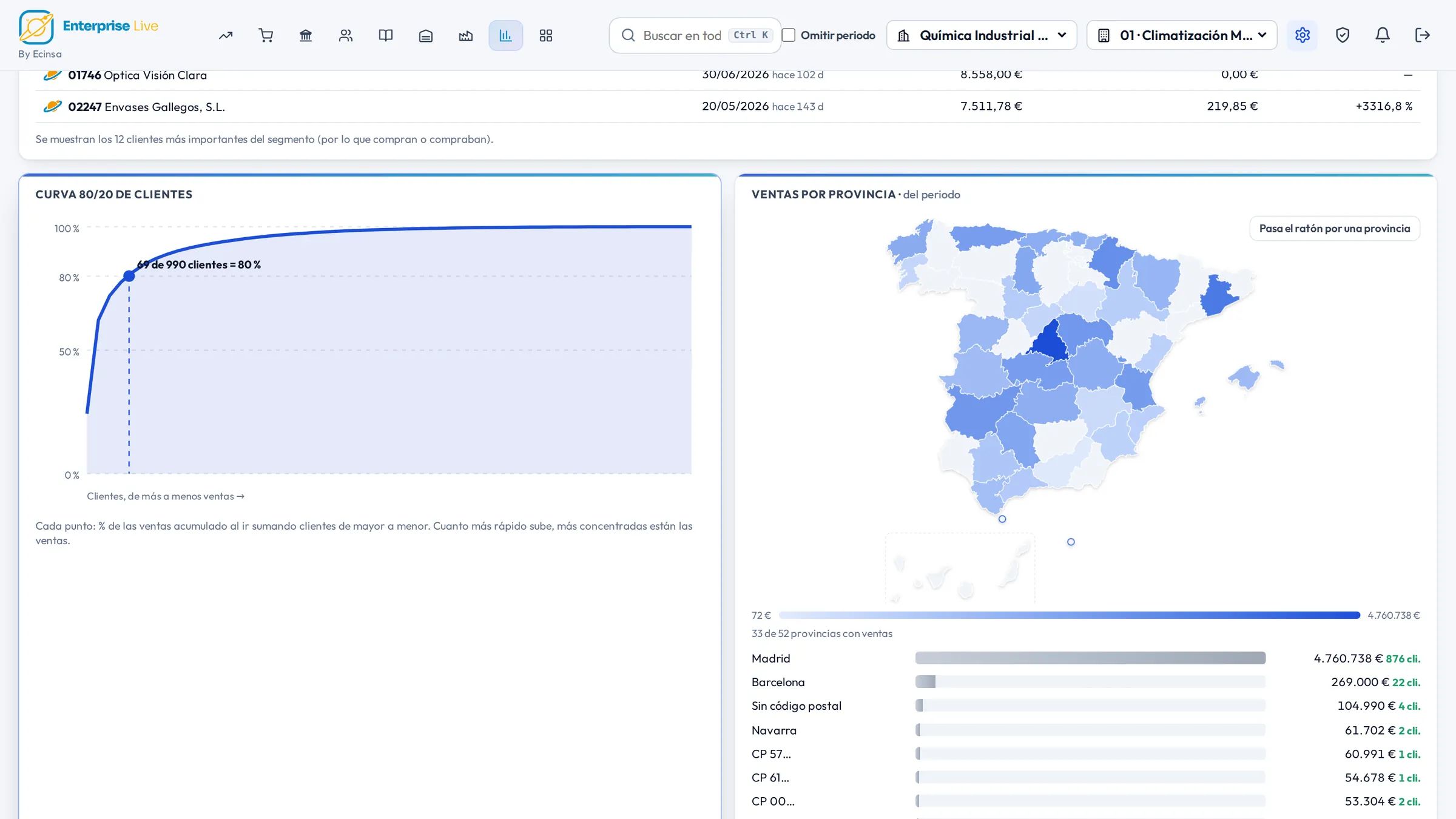Click the logout exit icon
Image resolution: width=1456 pixels, height=819 pixels.
pyautogui.click(x=1423, y=35)
